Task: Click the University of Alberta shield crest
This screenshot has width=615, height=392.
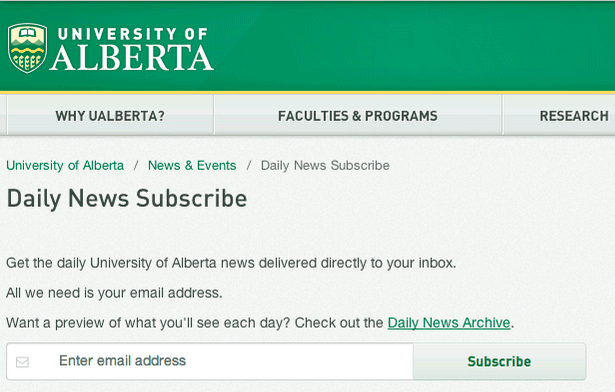Action: pyautogui.click(x=27, y=48)
